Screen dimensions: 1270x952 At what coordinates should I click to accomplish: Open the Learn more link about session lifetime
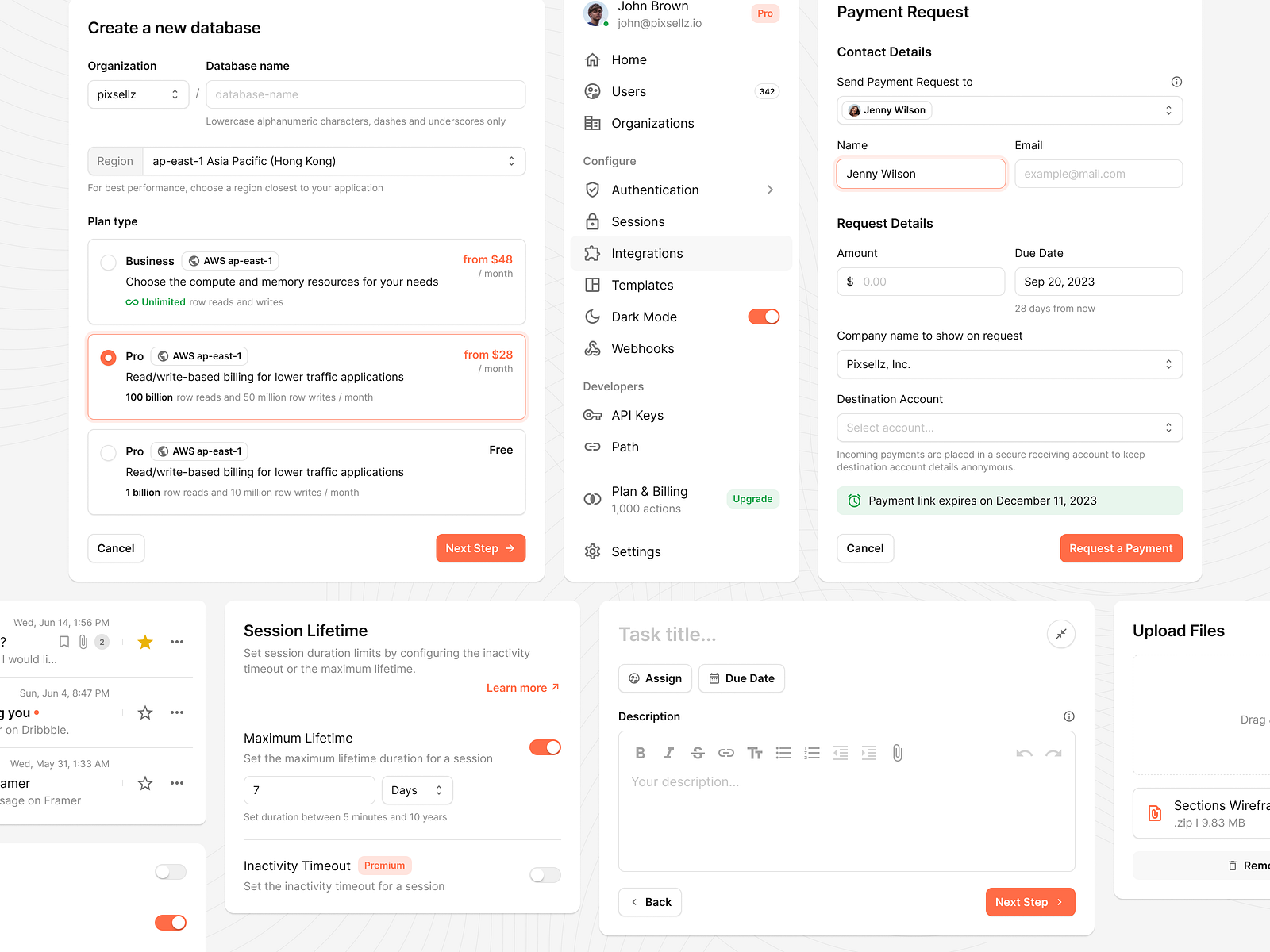point(516,687)
